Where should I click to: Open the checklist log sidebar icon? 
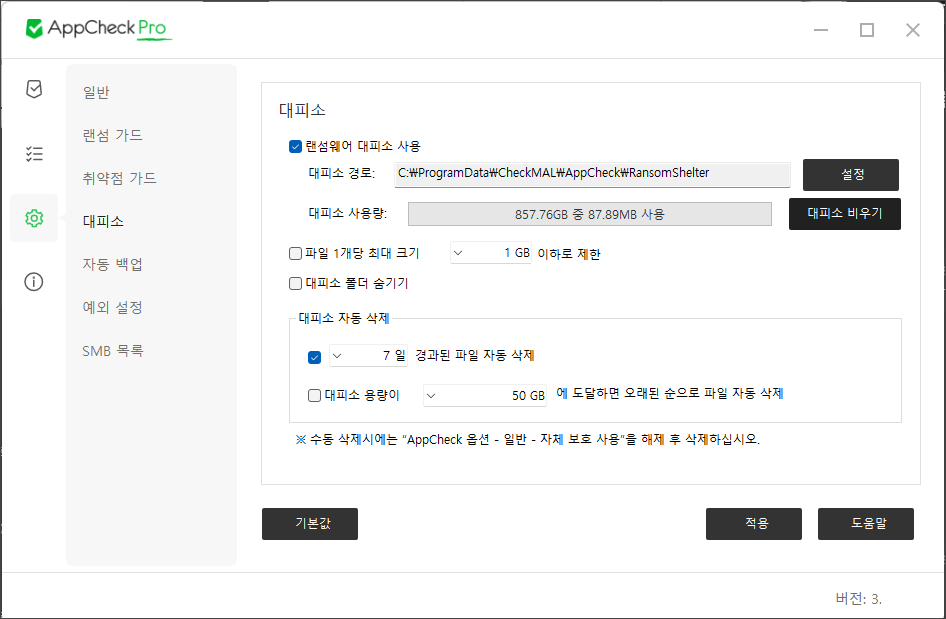click(x=34, y=153)
